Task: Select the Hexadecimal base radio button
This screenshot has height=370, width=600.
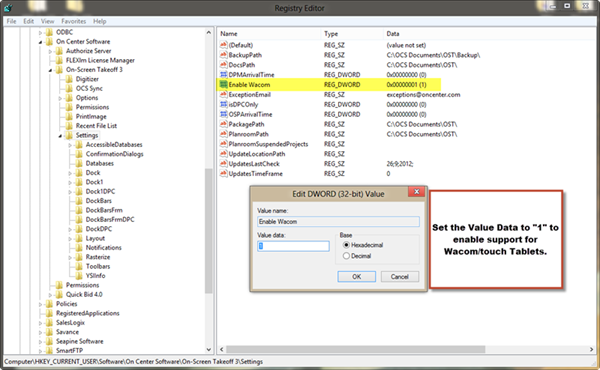Action: click(346, 245)
